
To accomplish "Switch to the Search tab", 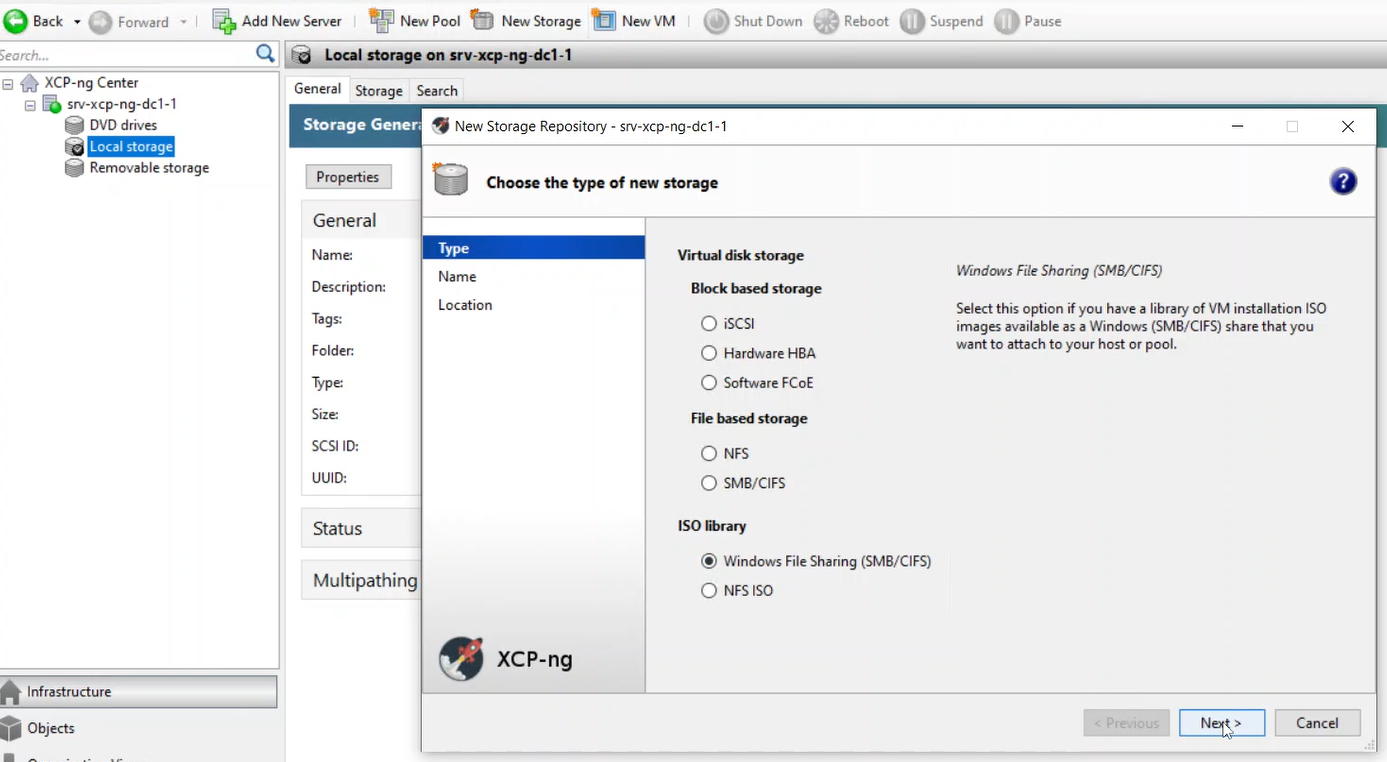I will click(x=437, y=90).
